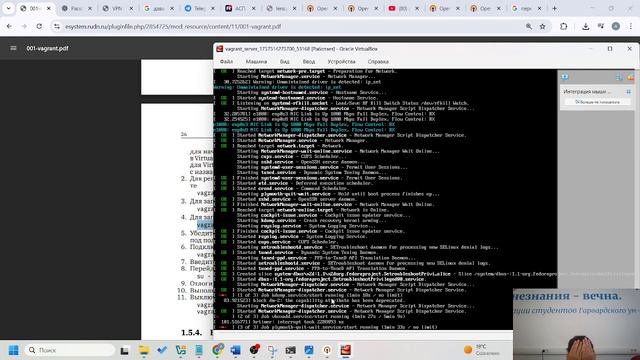Screen dimensions: 640x360
Task: Open a new browser tab
Action: [x=554, y=8]
